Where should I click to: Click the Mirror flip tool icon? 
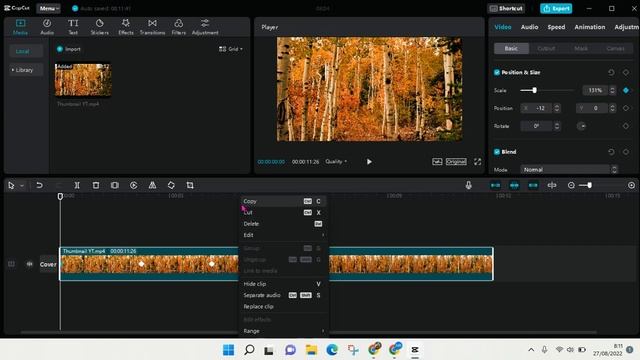(x=152, y=185)
